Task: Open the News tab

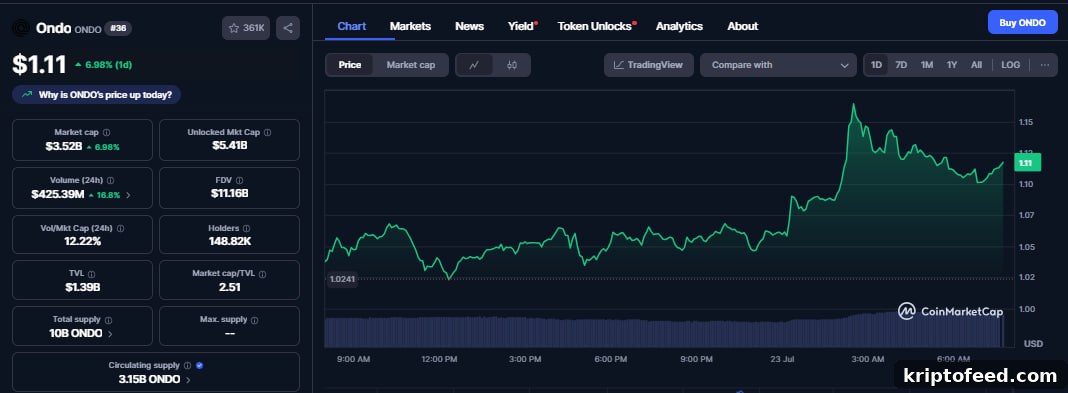Action: click(x=469, y=26)
